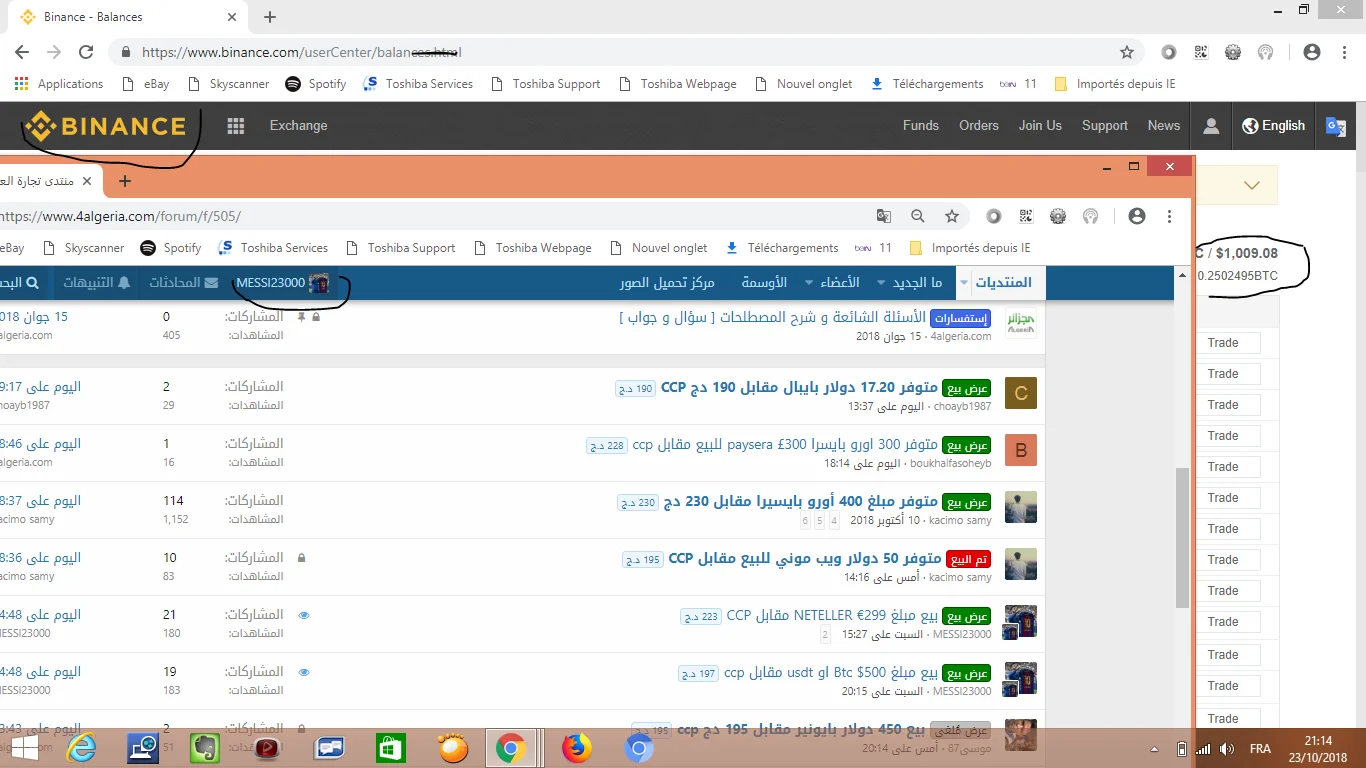Reload the Binance page

(86, 52)
